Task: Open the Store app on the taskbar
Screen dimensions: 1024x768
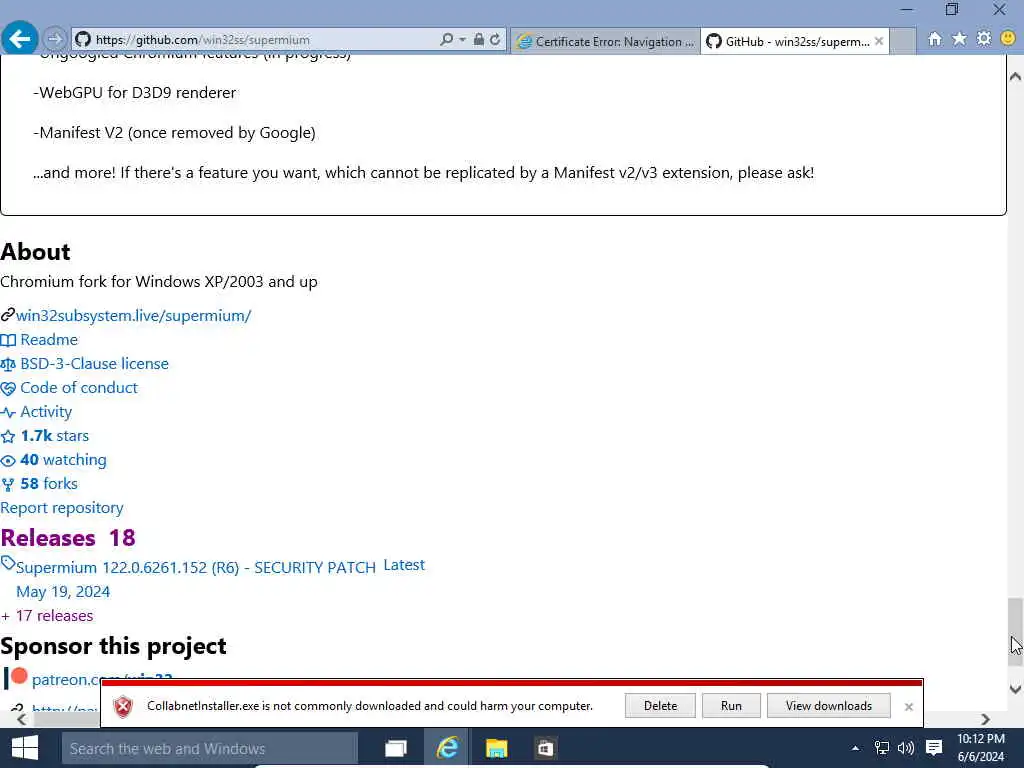Action: pos(545,748)
